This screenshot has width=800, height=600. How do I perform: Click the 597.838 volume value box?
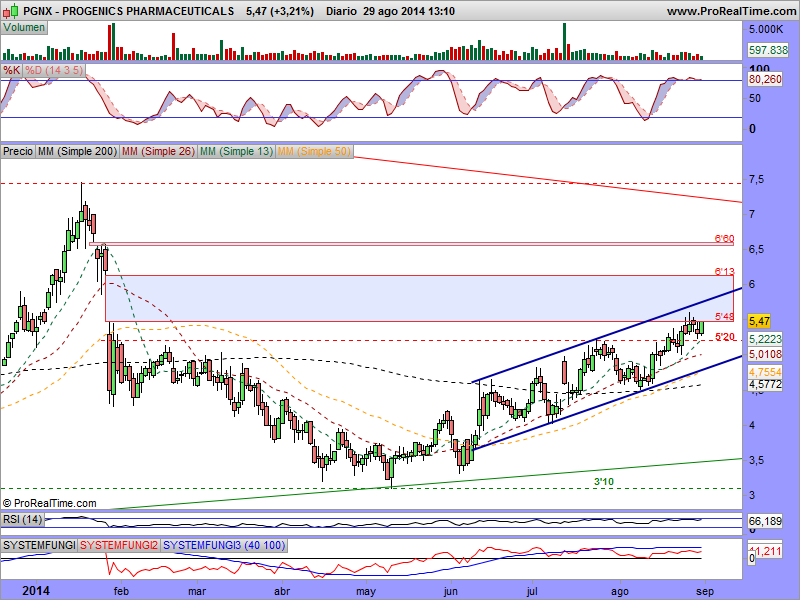[768, 49]
